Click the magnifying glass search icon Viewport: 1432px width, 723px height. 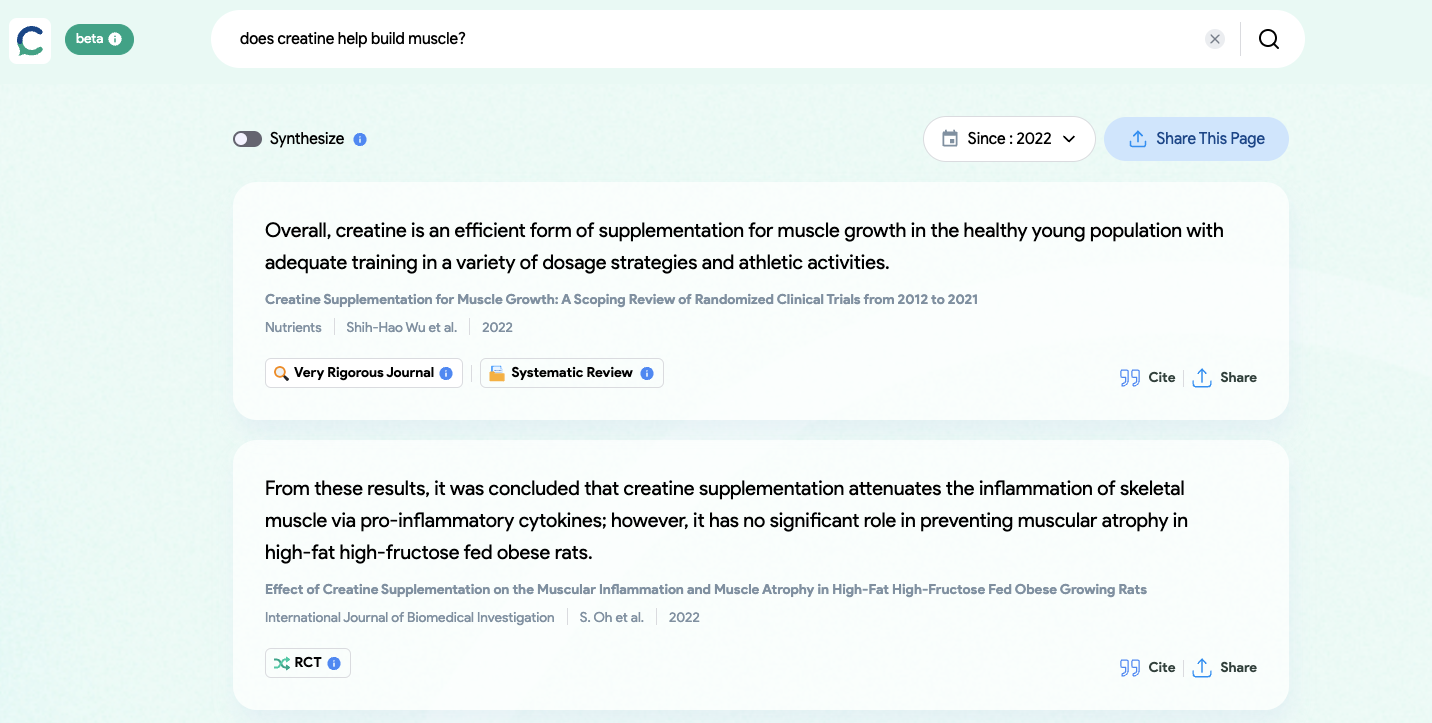point(1268,39)
